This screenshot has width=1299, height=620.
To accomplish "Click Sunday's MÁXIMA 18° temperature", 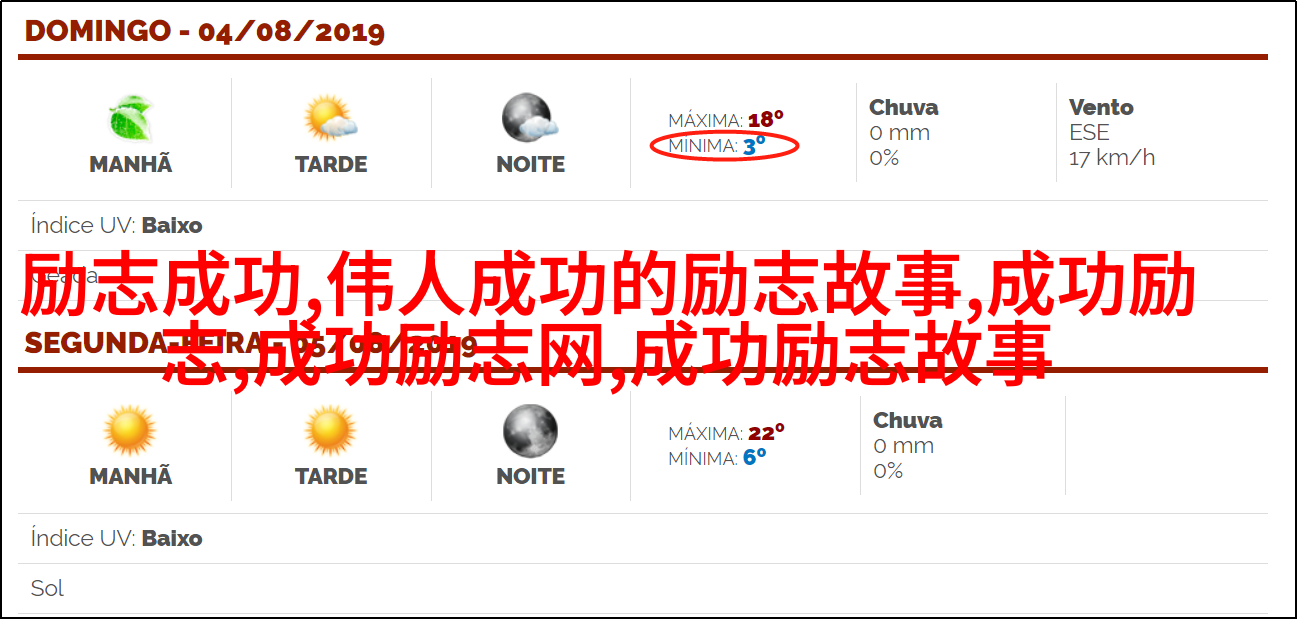I will [x=726, y=120].
